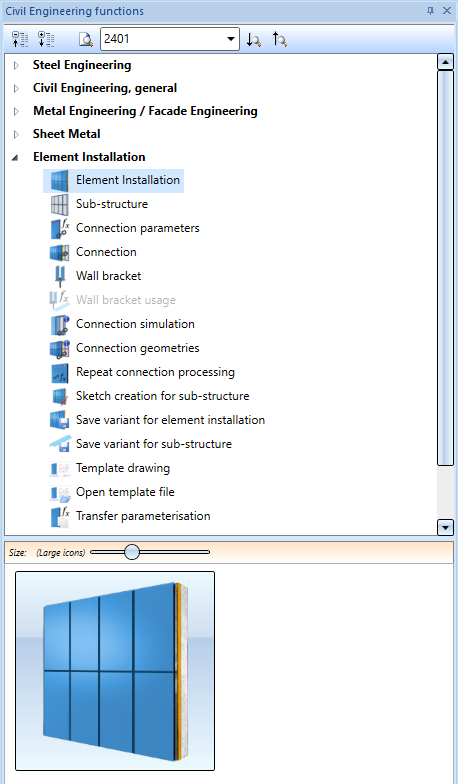Close the Civil Engineering functions panel
The image size is (458, 784).
click(447, 10)
